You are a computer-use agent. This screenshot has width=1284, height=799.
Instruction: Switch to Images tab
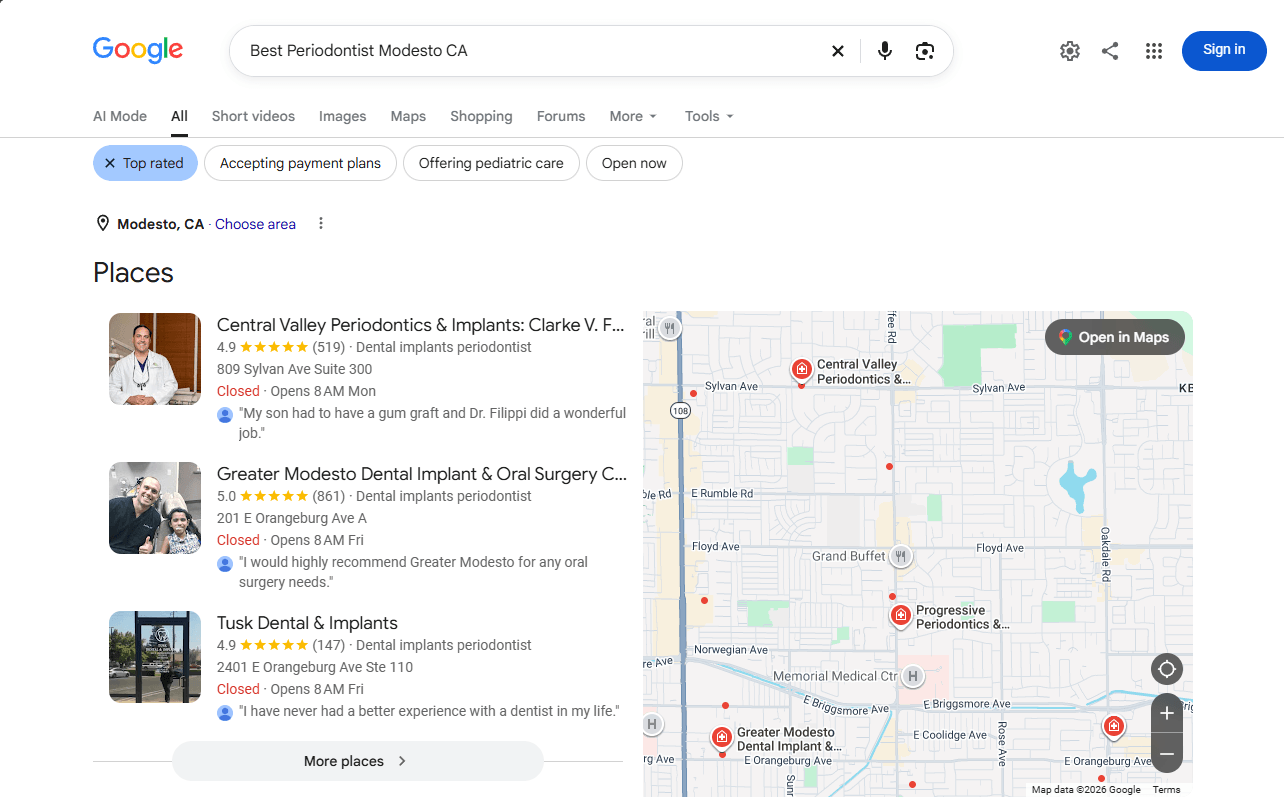pos(343,116)
